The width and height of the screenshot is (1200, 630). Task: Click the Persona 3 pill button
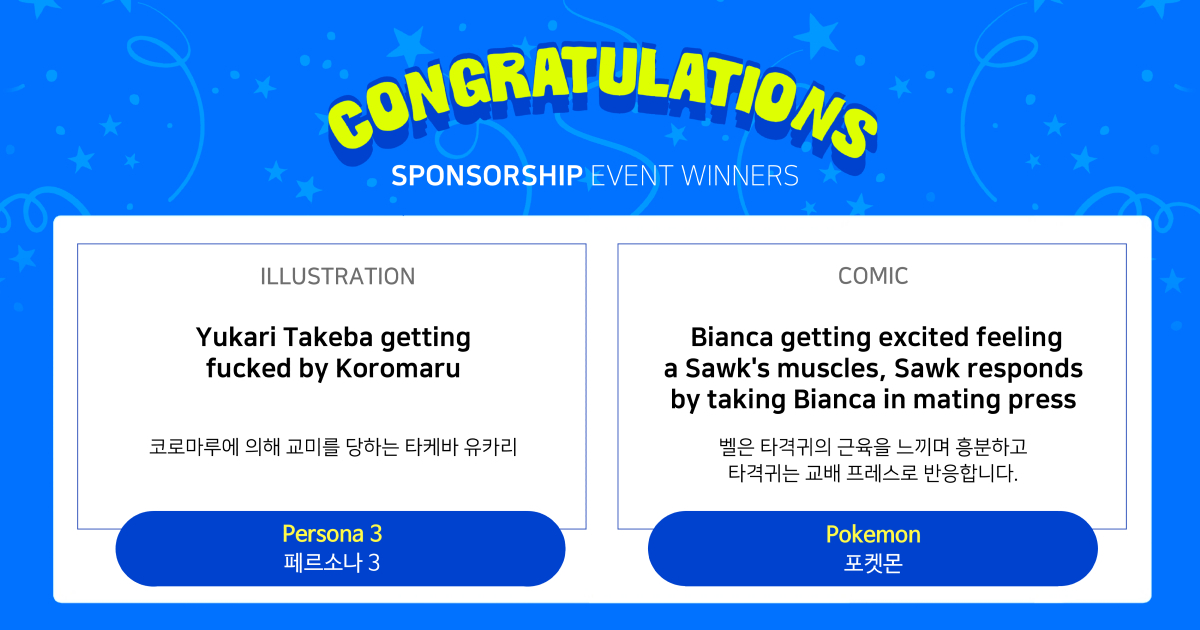pyautogui.click(x=340, y=548)
